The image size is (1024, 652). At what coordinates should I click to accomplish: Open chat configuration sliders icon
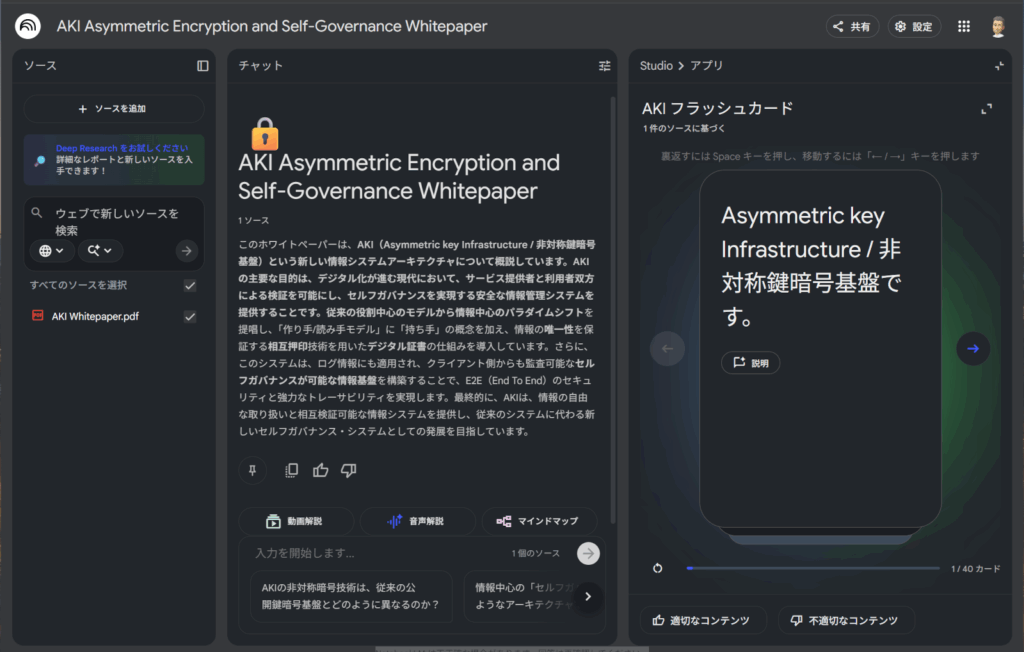[x=604, y=66]
